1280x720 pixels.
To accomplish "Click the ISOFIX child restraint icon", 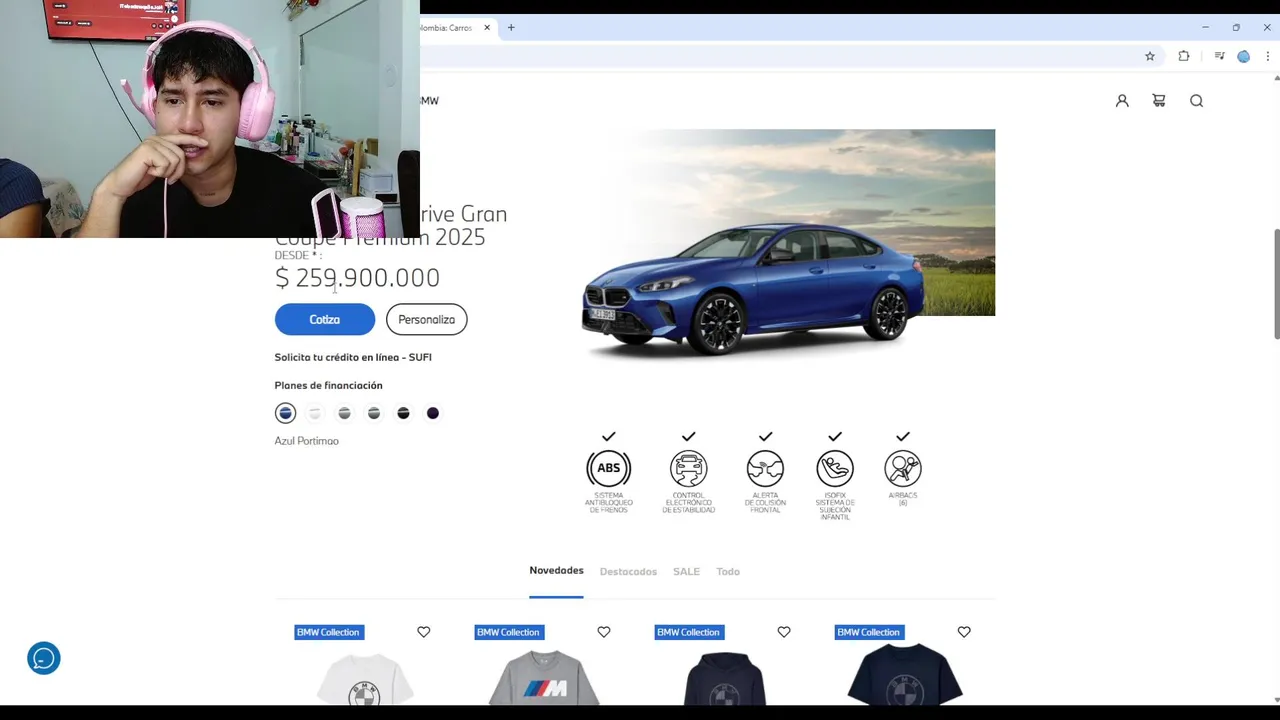I will click(x=835, y=468).
